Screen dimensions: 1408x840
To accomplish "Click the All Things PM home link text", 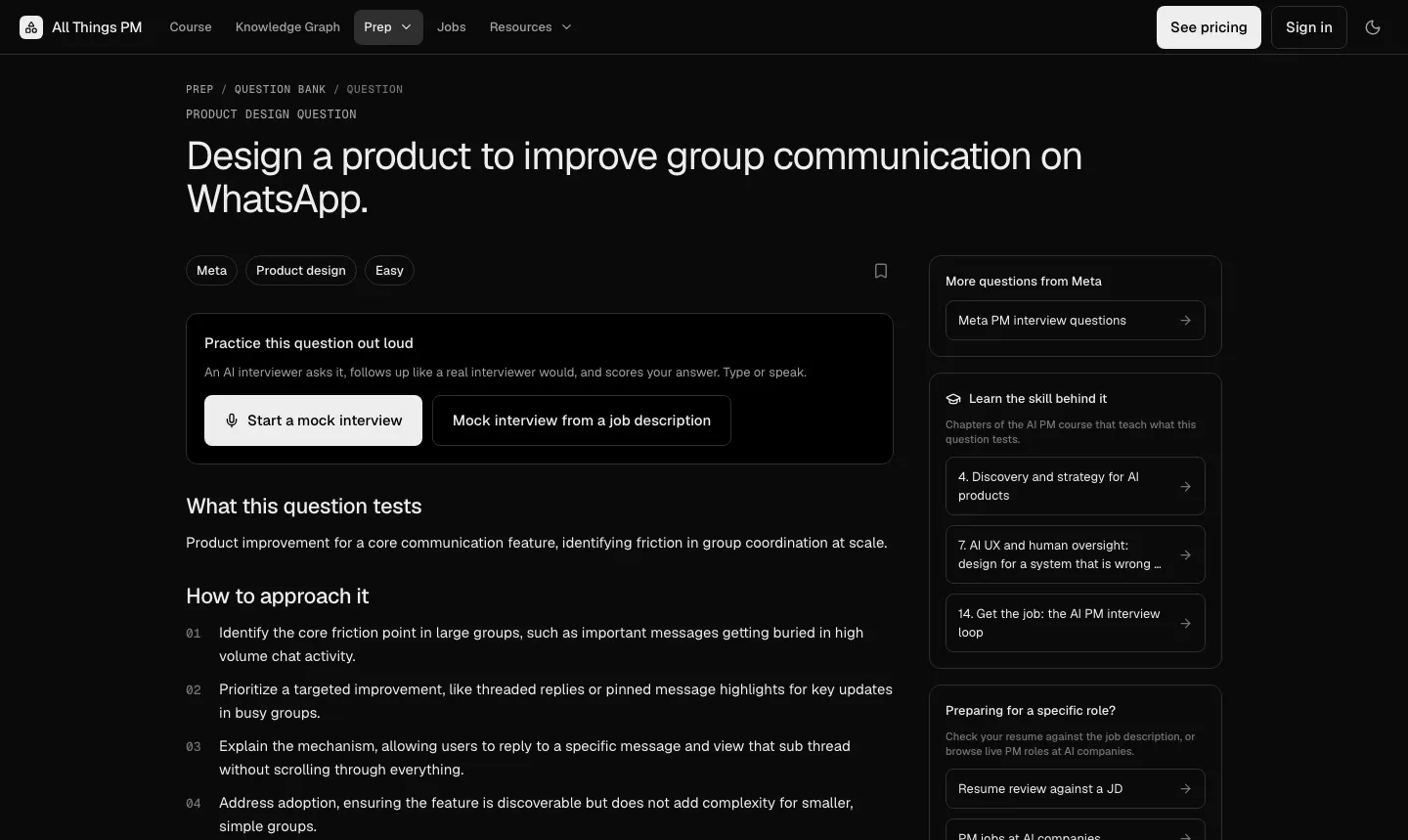I will point(97,27).
